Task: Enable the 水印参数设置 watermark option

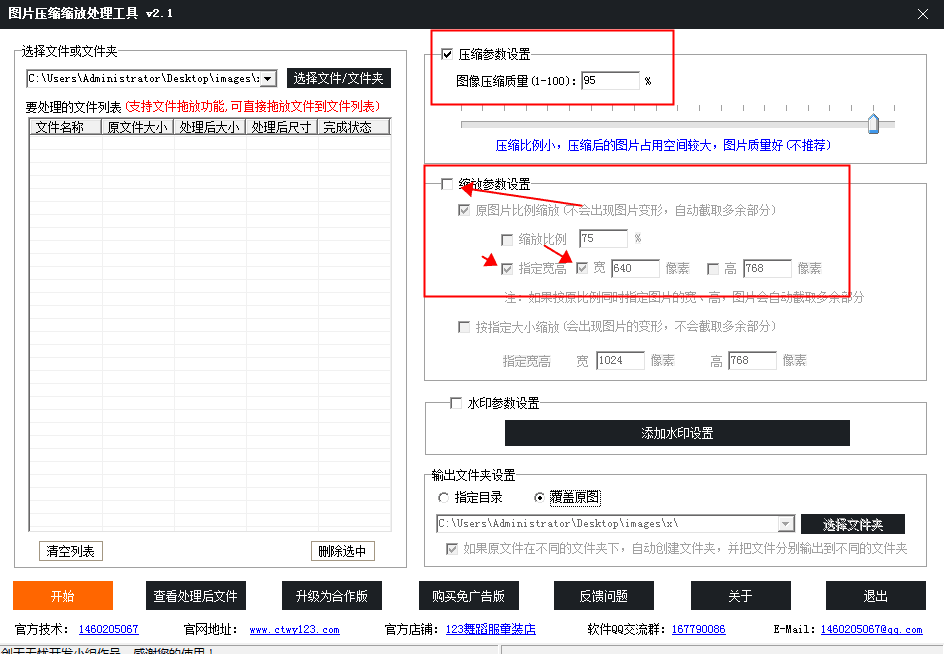Action: [x=455, y=404]
